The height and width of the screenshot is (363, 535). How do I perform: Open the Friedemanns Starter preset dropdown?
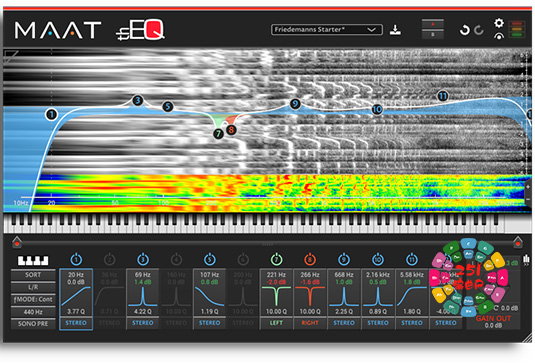[327, 30]
